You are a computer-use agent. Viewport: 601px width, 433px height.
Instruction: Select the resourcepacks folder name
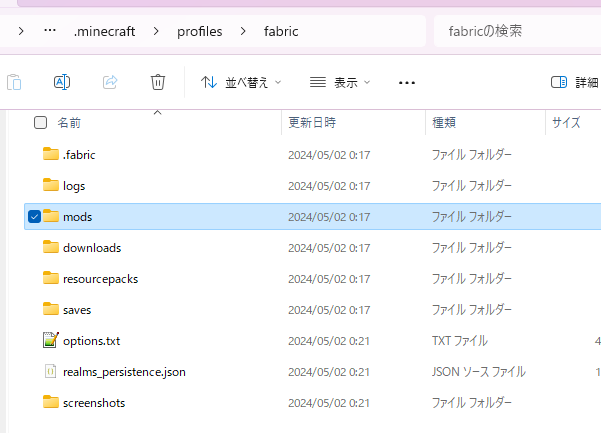pos(100,279)
